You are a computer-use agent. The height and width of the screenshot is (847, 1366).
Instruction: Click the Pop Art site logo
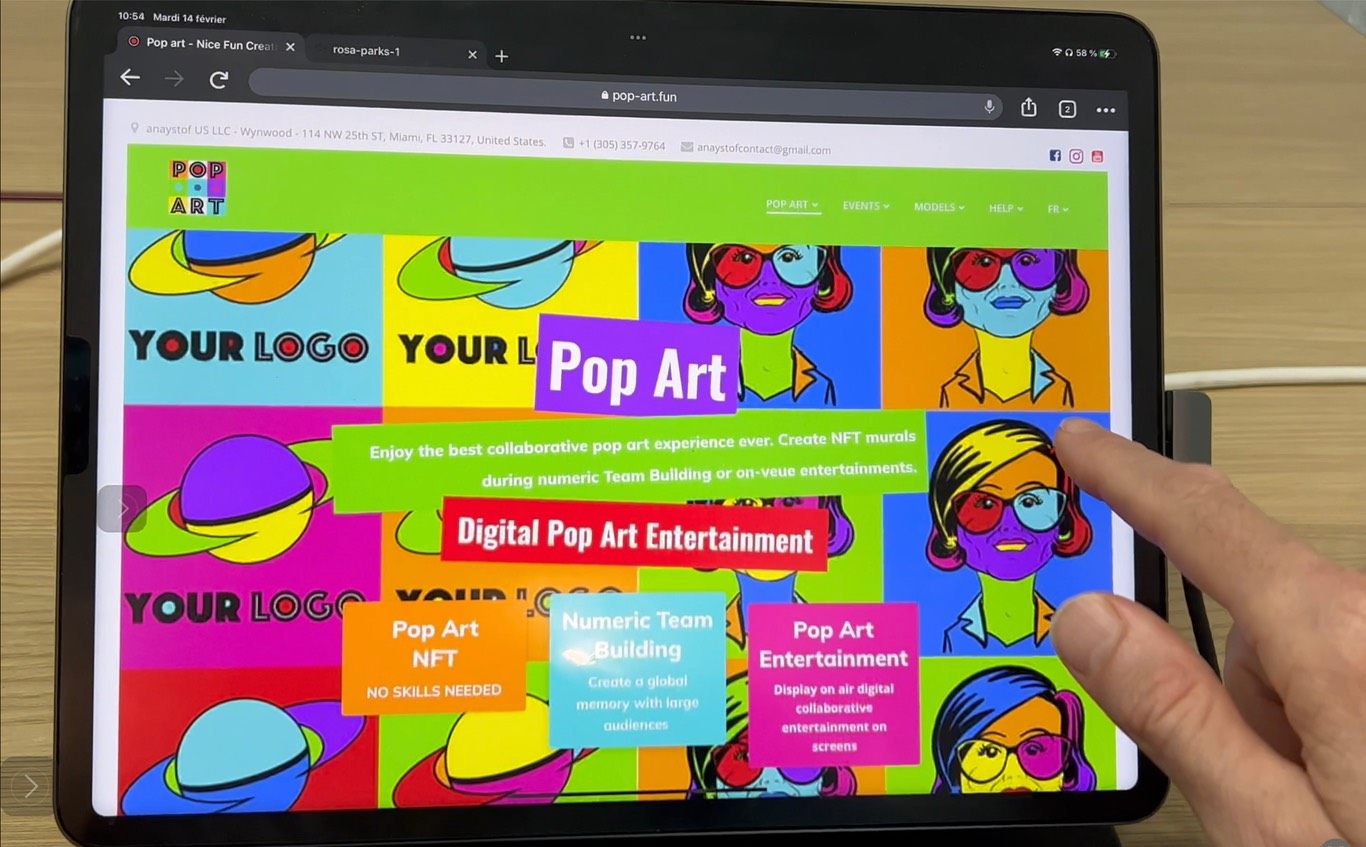197,187
